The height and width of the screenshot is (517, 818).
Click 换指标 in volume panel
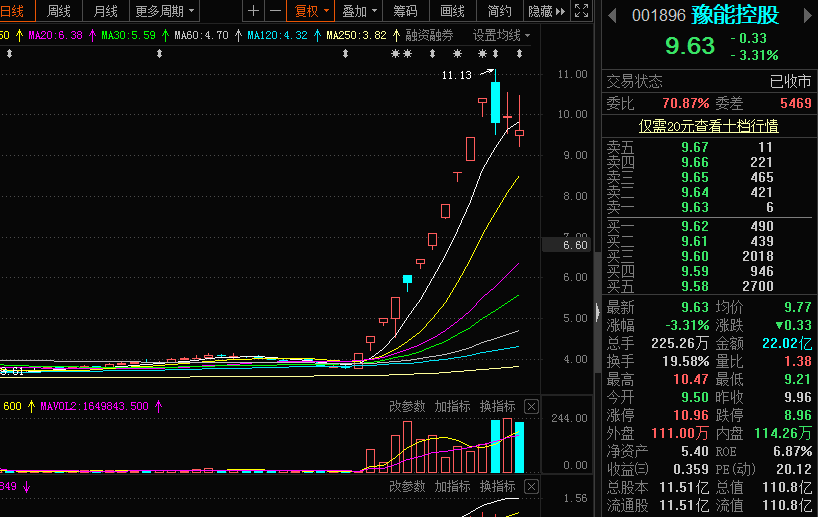pyautogui.click(x=498, y=406)
